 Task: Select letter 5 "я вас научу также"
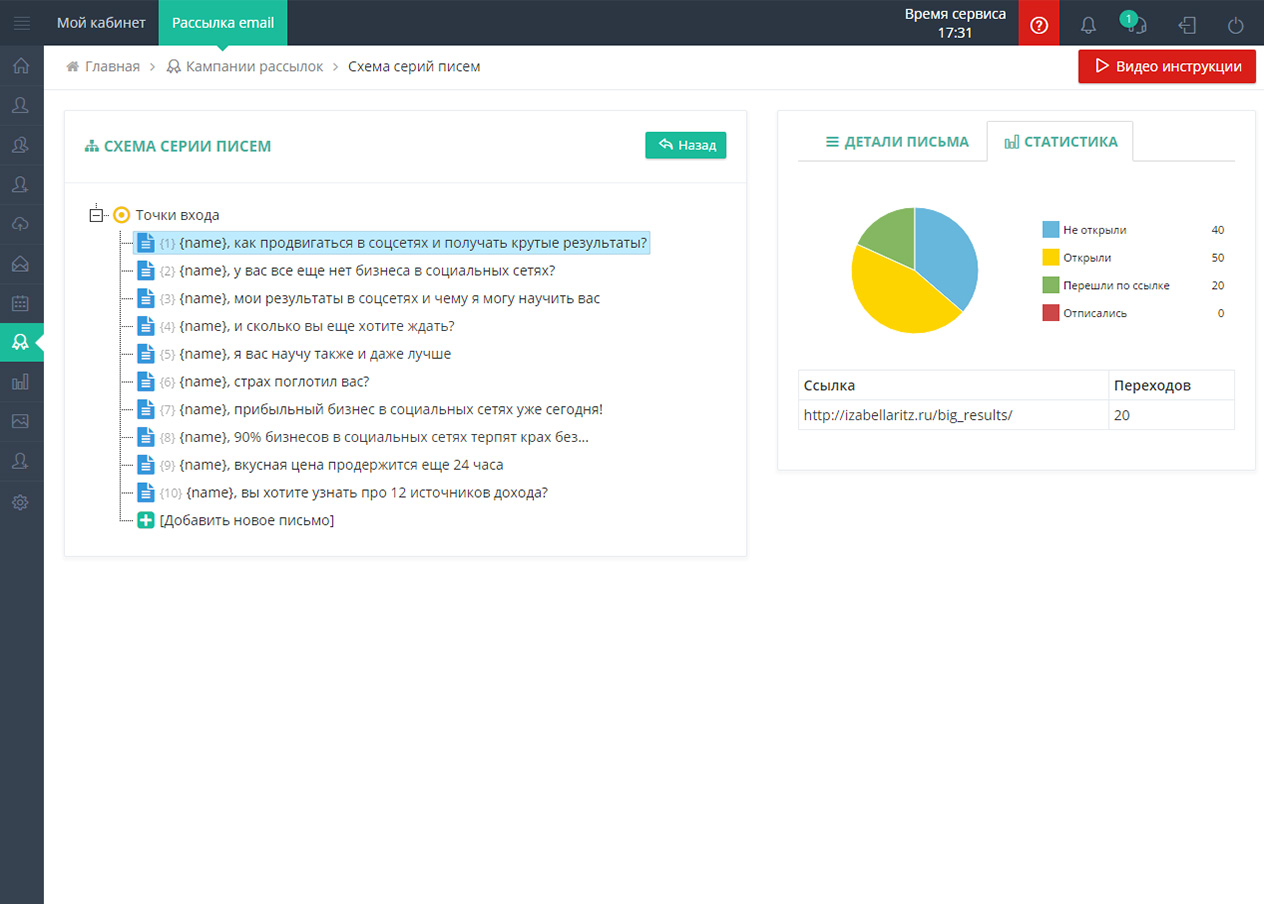click(315, 354)
